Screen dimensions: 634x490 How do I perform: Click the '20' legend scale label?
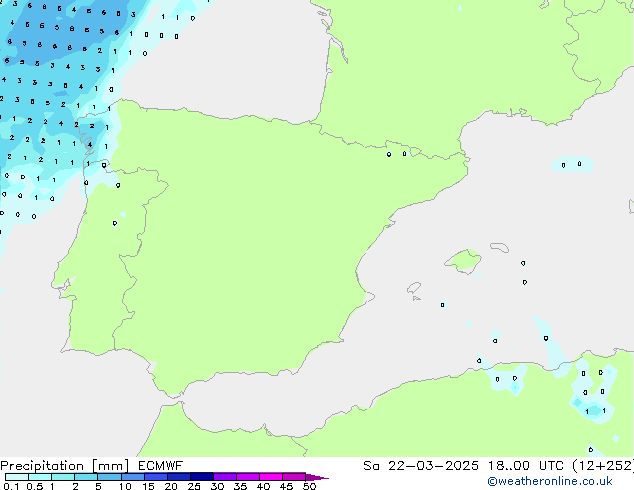point(171,486)
